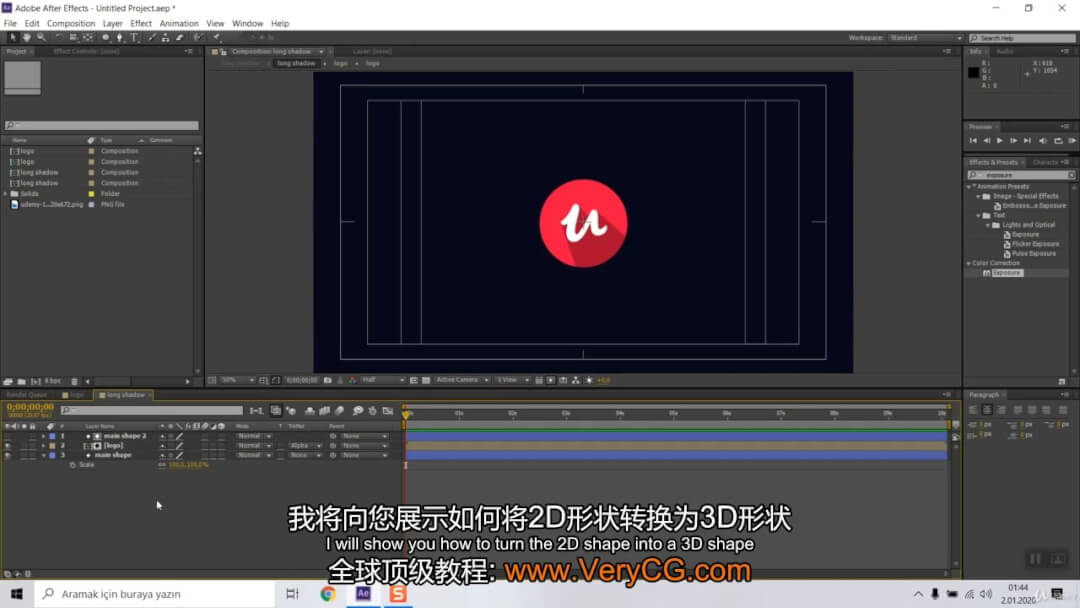Open Active Camera dropdown
This screenshot has width=1080, height=608.
[461, 380]
